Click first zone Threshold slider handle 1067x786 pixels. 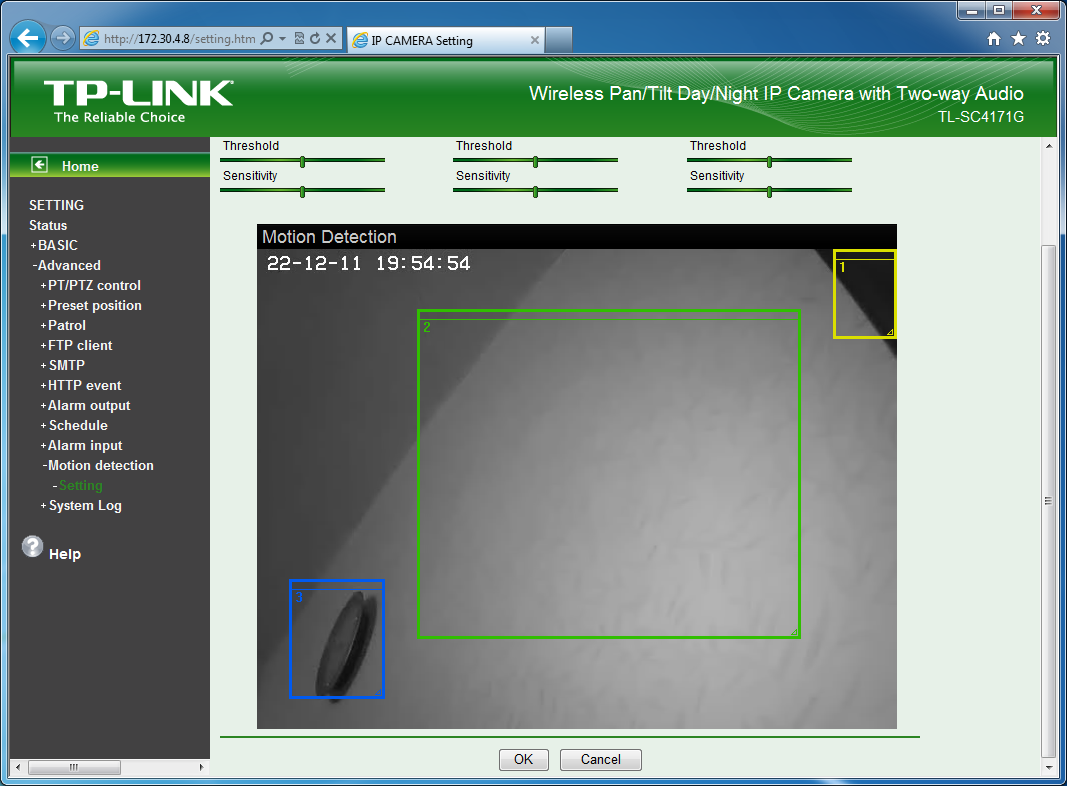(302, 162)
